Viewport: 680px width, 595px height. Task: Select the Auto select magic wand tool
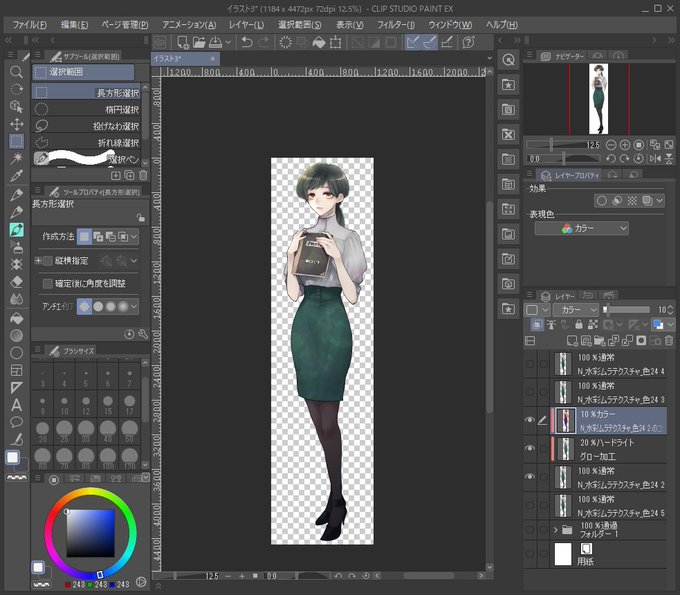click(16, 158)
